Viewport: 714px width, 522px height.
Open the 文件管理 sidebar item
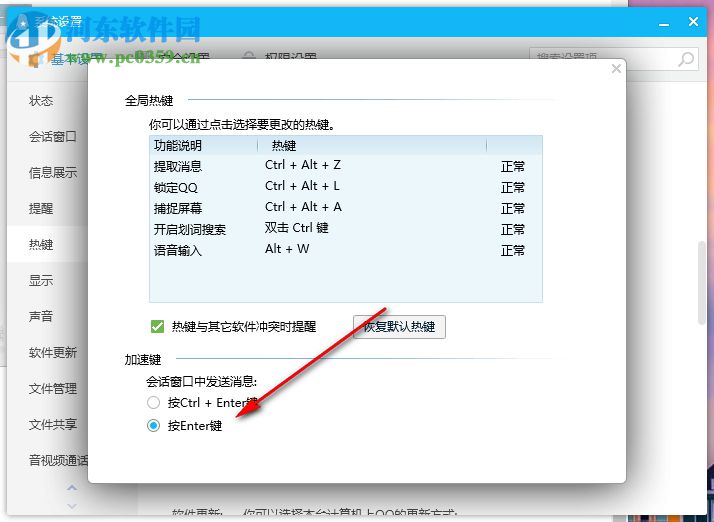[x=53, y=389]
